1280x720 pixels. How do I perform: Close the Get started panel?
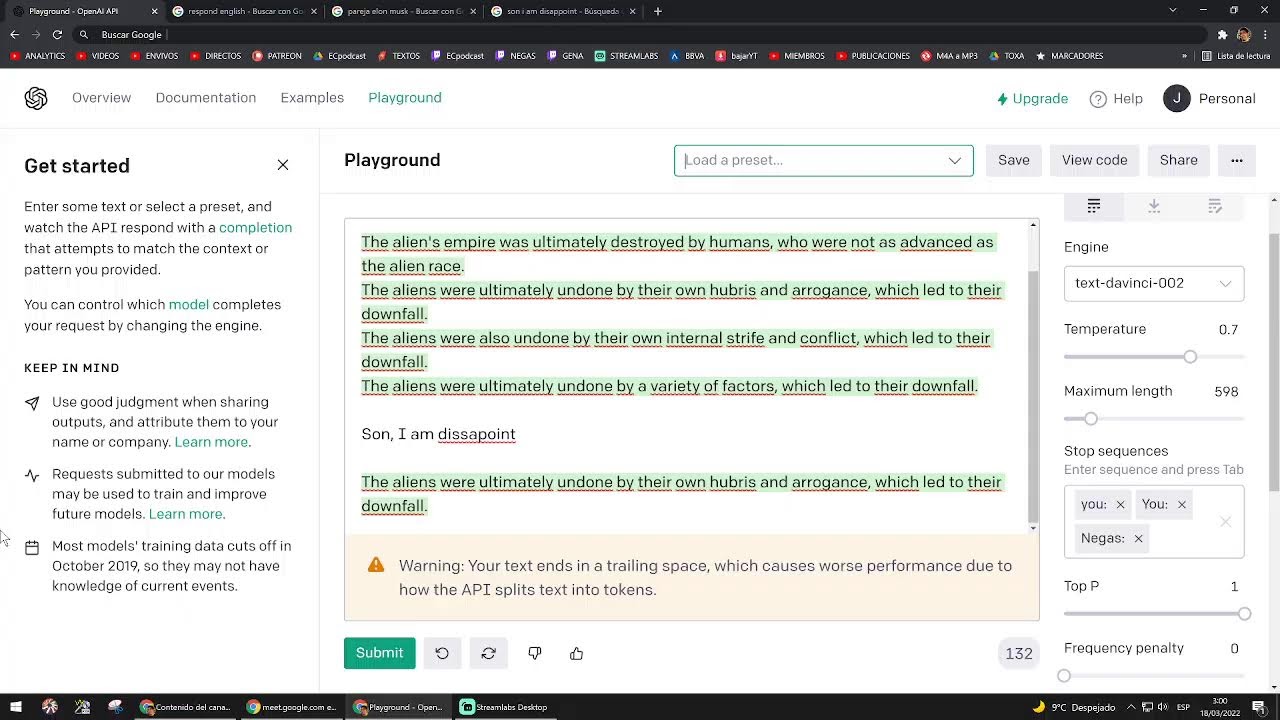283,165
